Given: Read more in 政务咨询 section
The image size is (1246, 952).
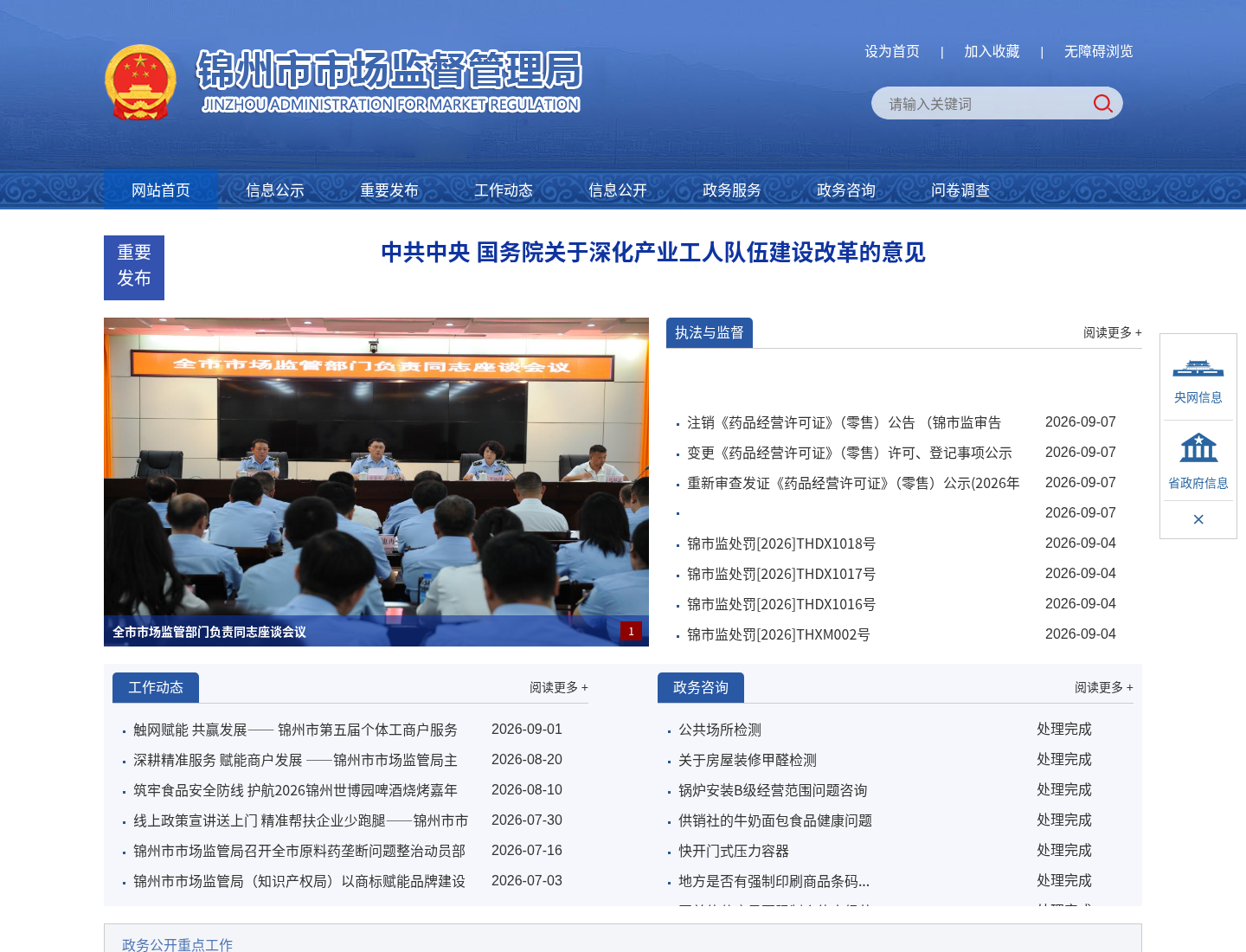Looking at the screenshot, I should point(1103,687).
